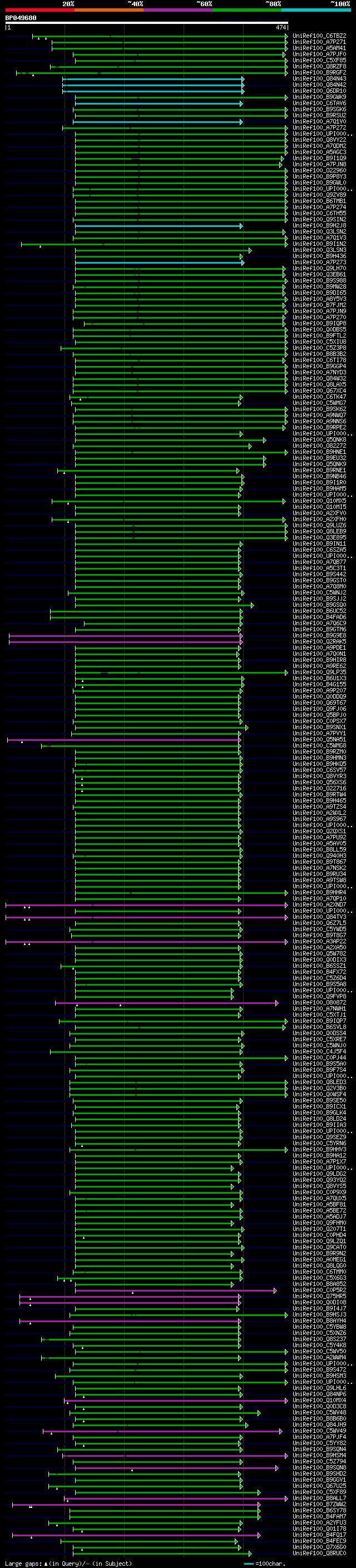Open the UniRef100_A7P271 hit label
Screen dimensions: 356x1568
[x=319, y=42]
